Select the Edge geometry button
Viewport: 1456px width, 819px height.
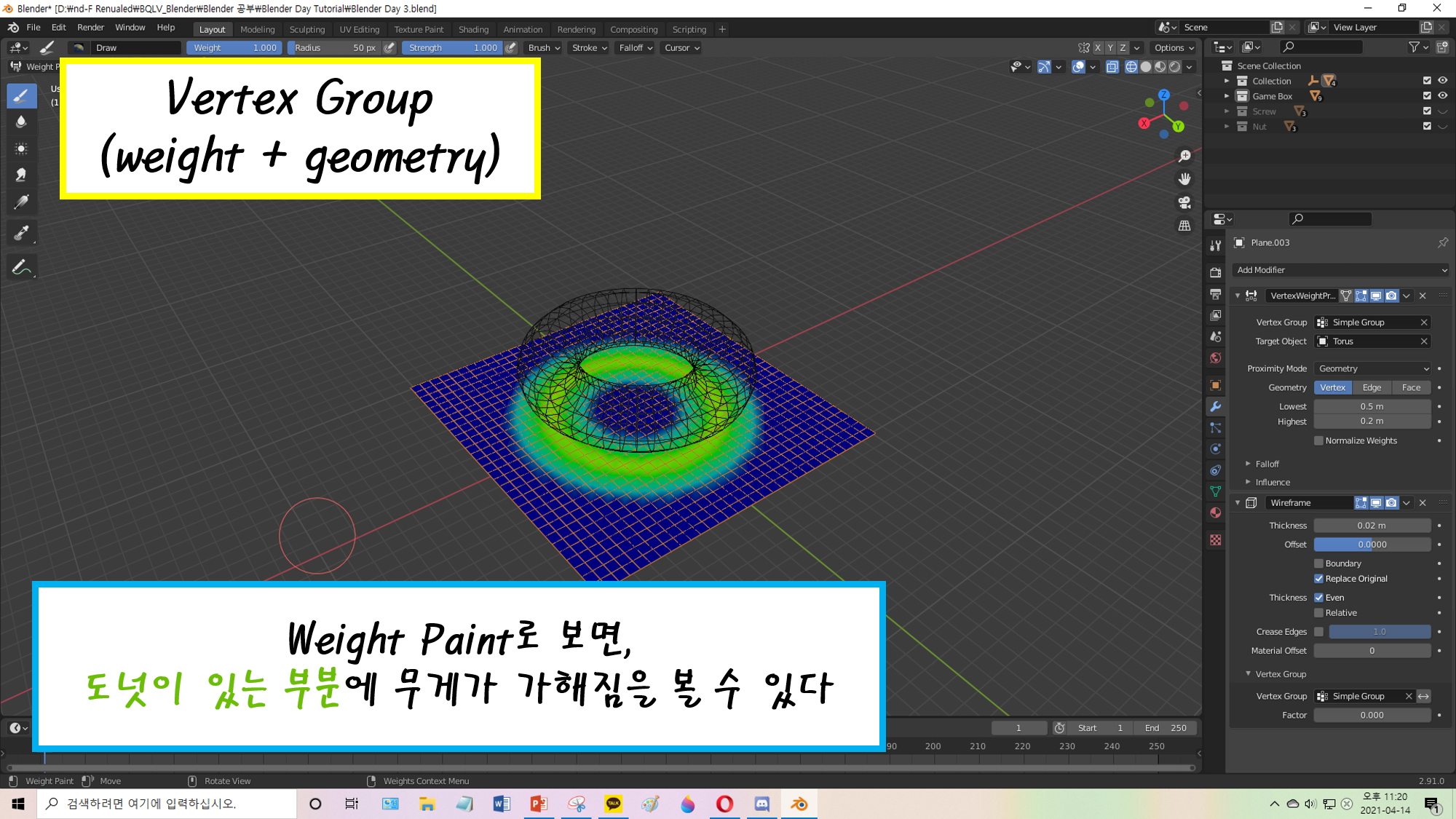pos(1372,387)
